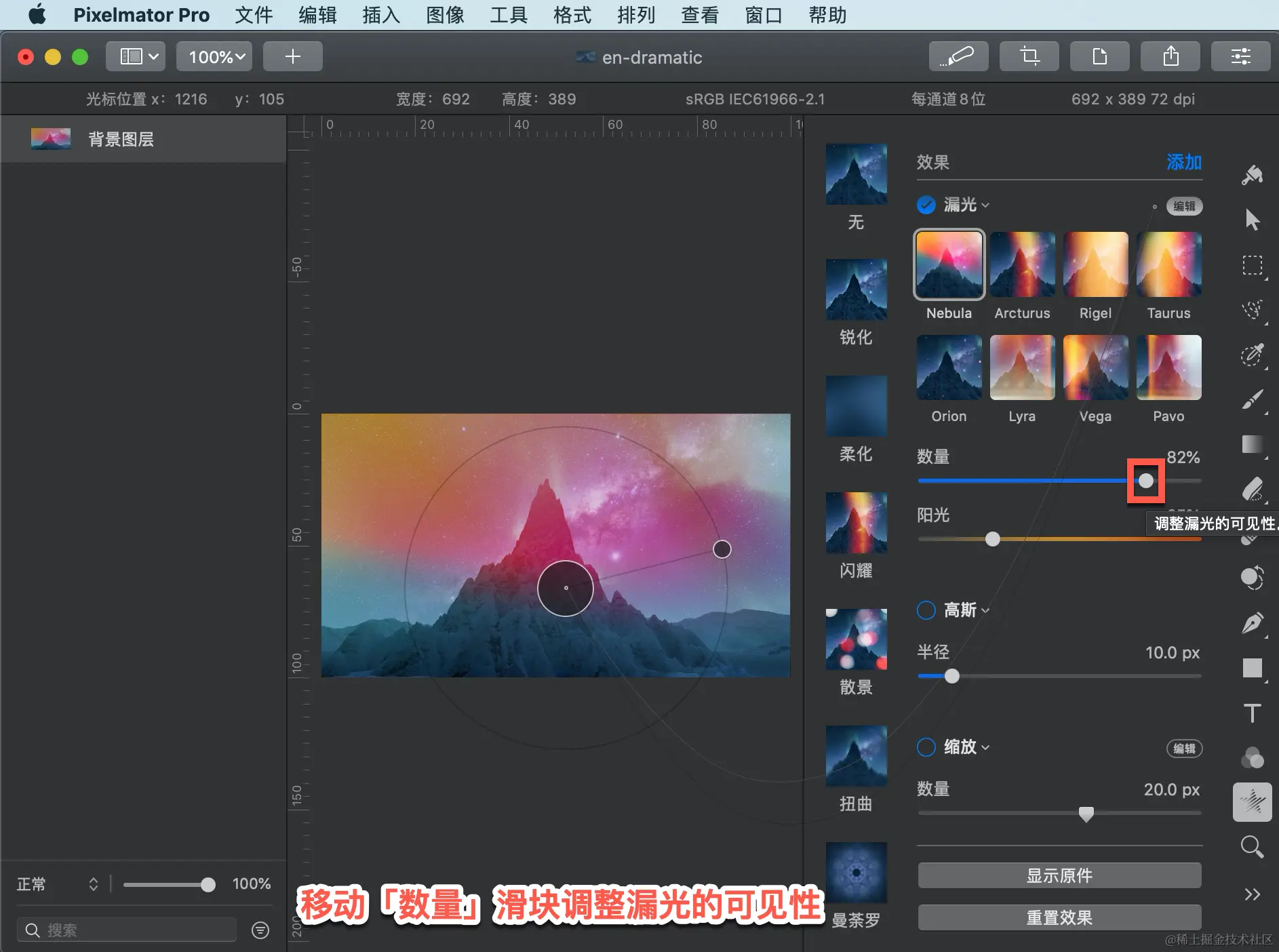Open the layer filter icon
1279x952 pixels.
(x=260, y=930)
